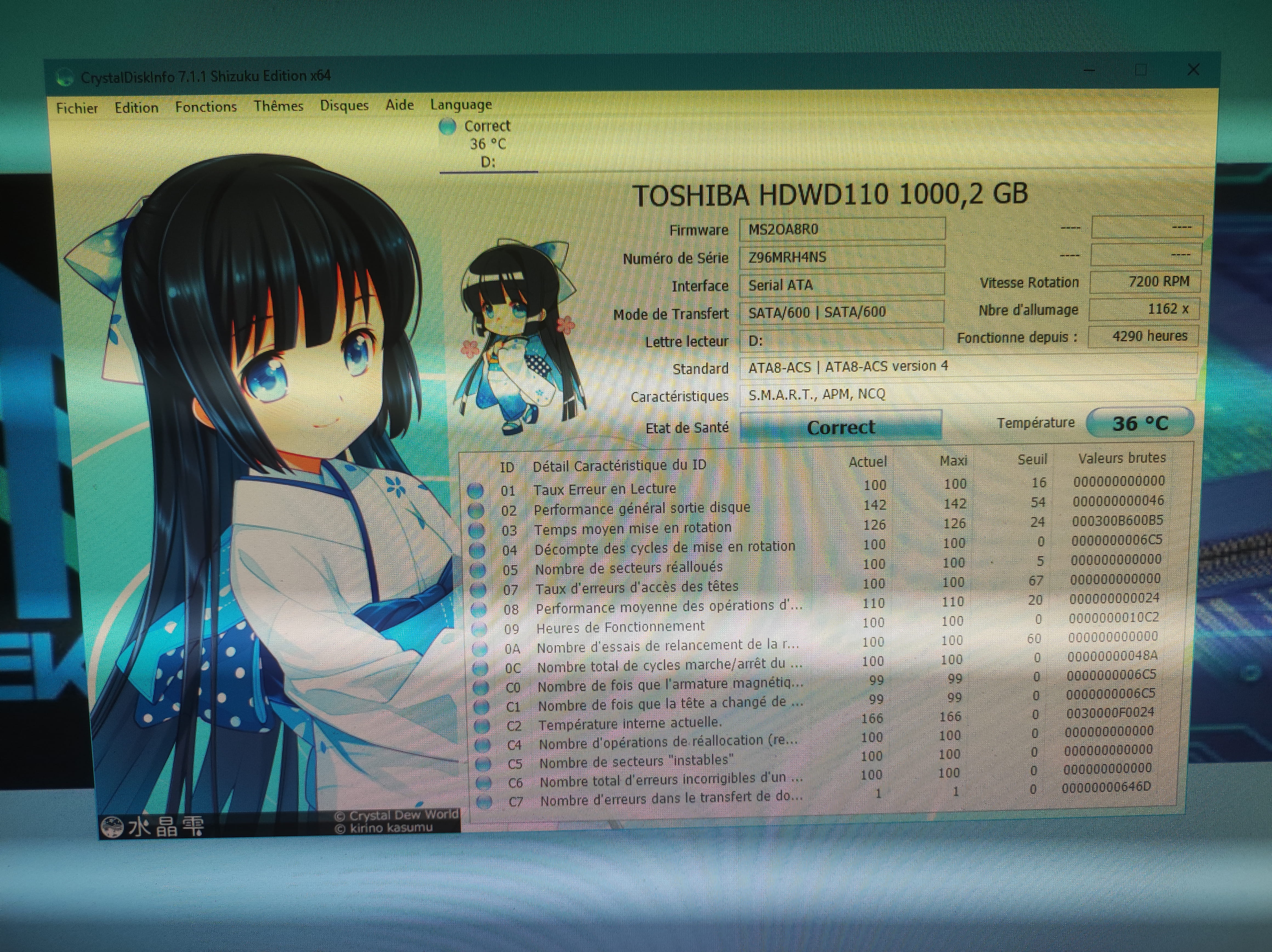Click the Caractéristiques field S.M.A.R.T., APM, NCQ
The image size is (1272, 952).
(x=968, y=394)
